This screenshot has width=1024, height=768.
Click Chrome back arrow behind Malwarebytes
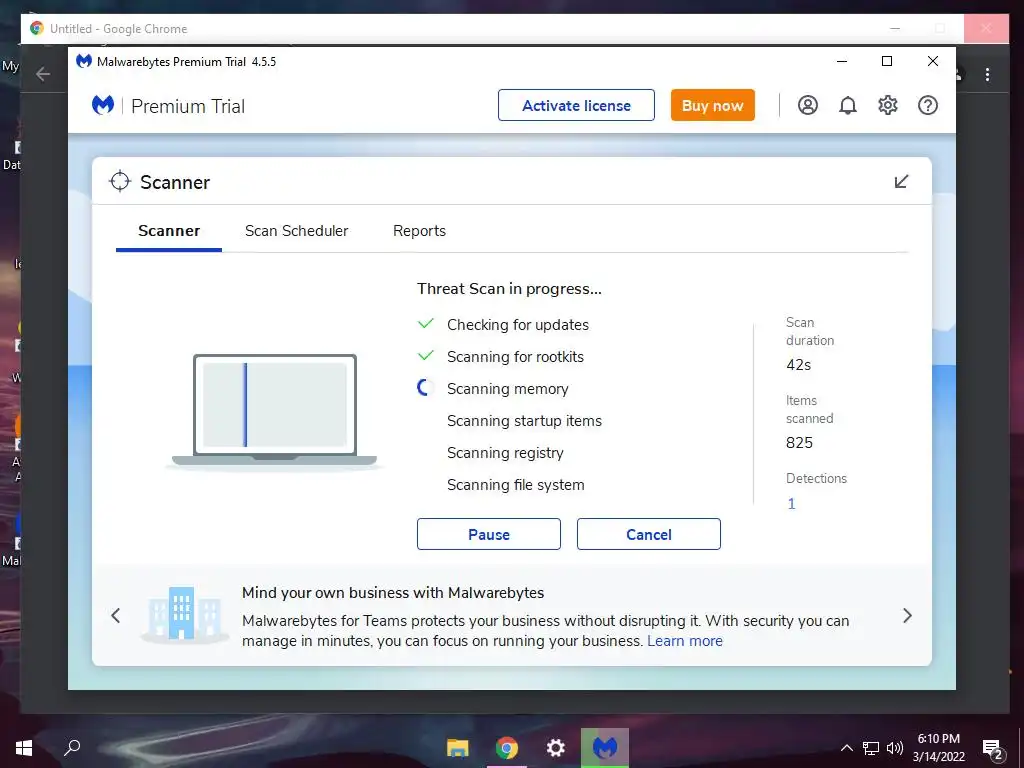click(43, 74)
